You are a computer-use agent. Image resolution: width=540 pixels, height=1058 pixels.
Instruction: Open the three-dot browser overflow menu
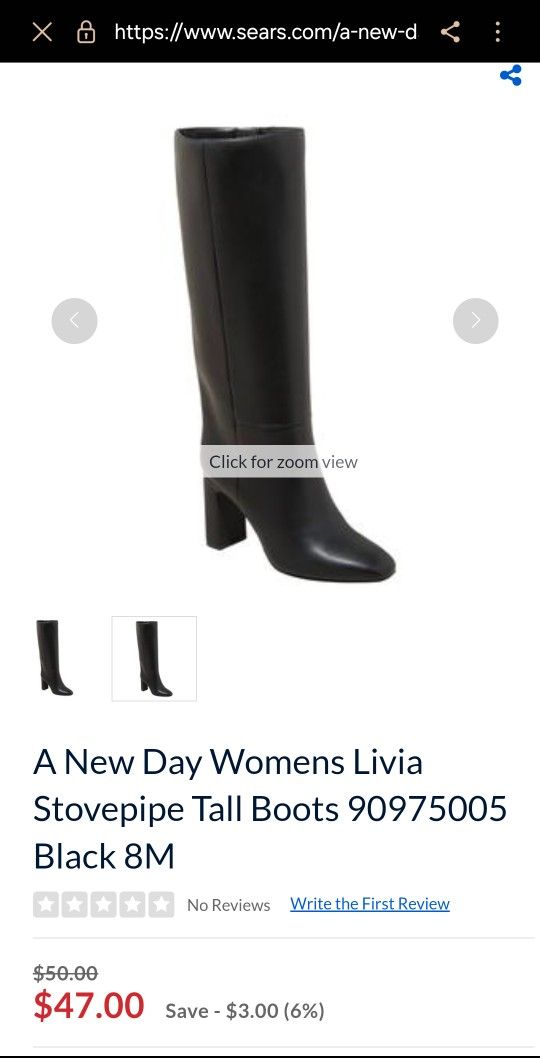coord(497,32)
